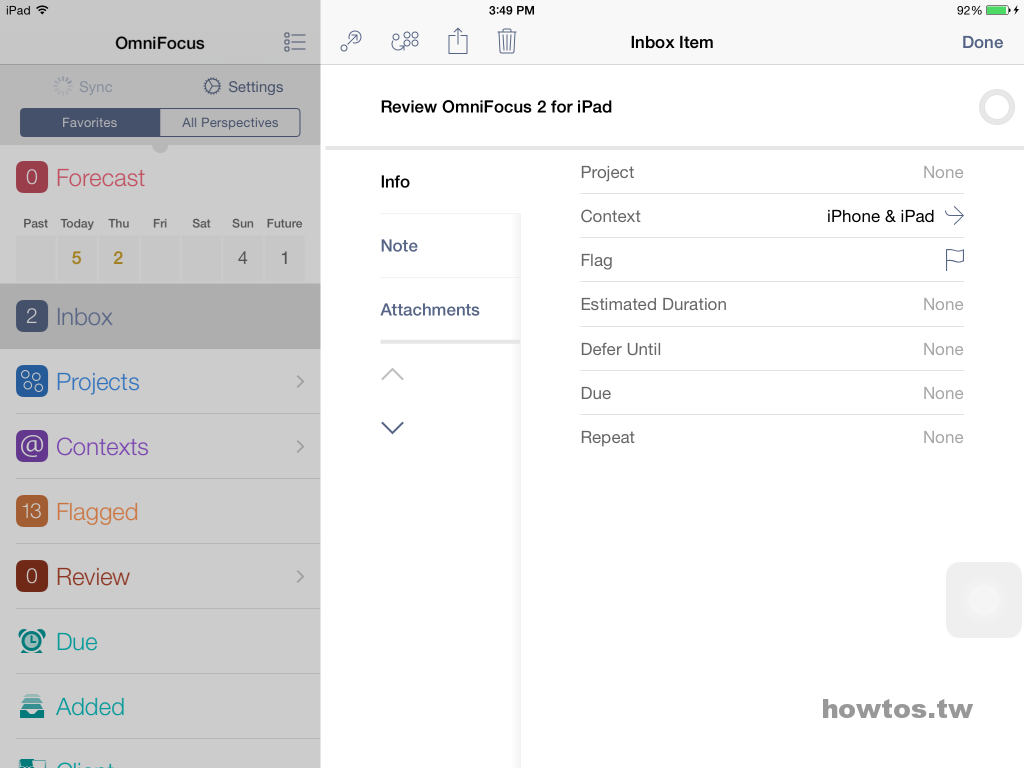The height and width of the screenshot is (768, 1024).
Task: Open the share sheet icon
Action: (x=458, y=41)
